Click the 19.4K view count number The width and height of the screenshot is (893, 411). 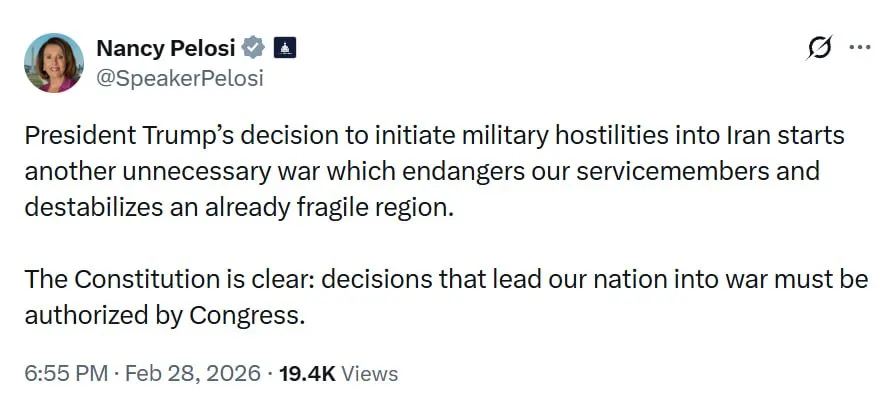[308, 374]
